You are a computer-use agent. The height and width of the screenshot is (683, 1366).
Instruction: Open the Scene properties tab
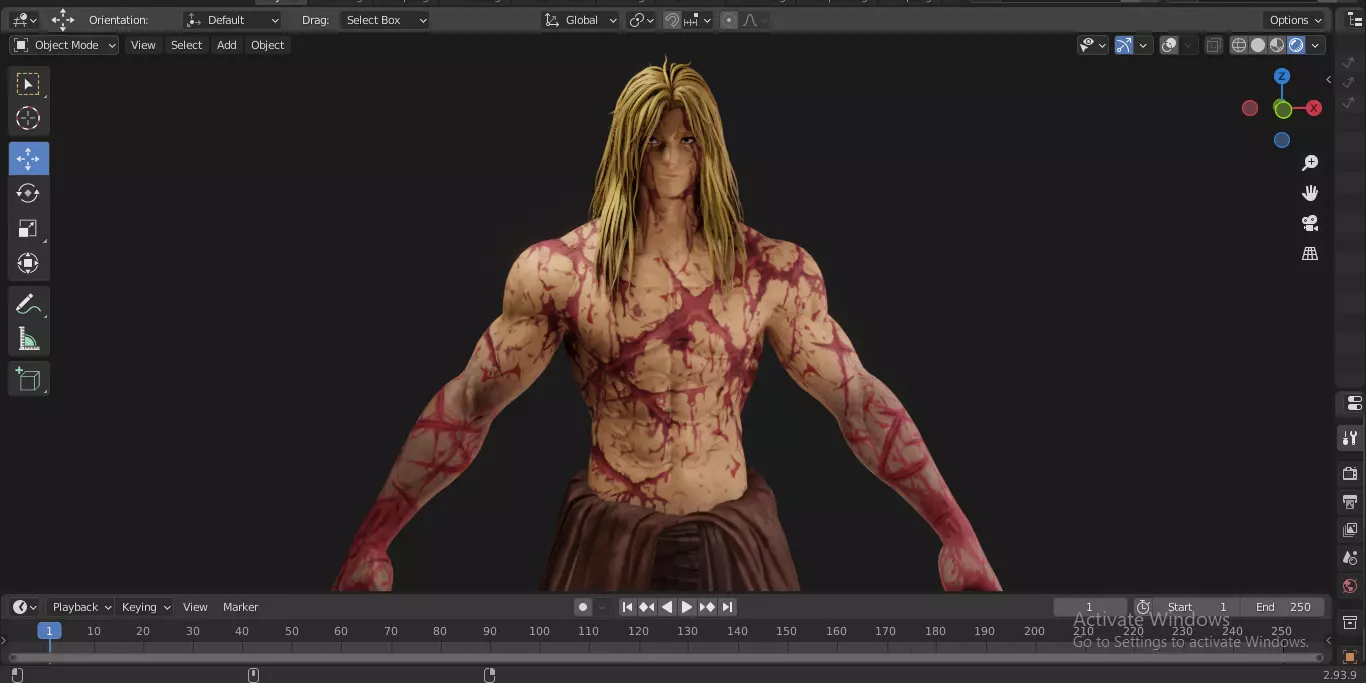click(x=1350, y=558)
